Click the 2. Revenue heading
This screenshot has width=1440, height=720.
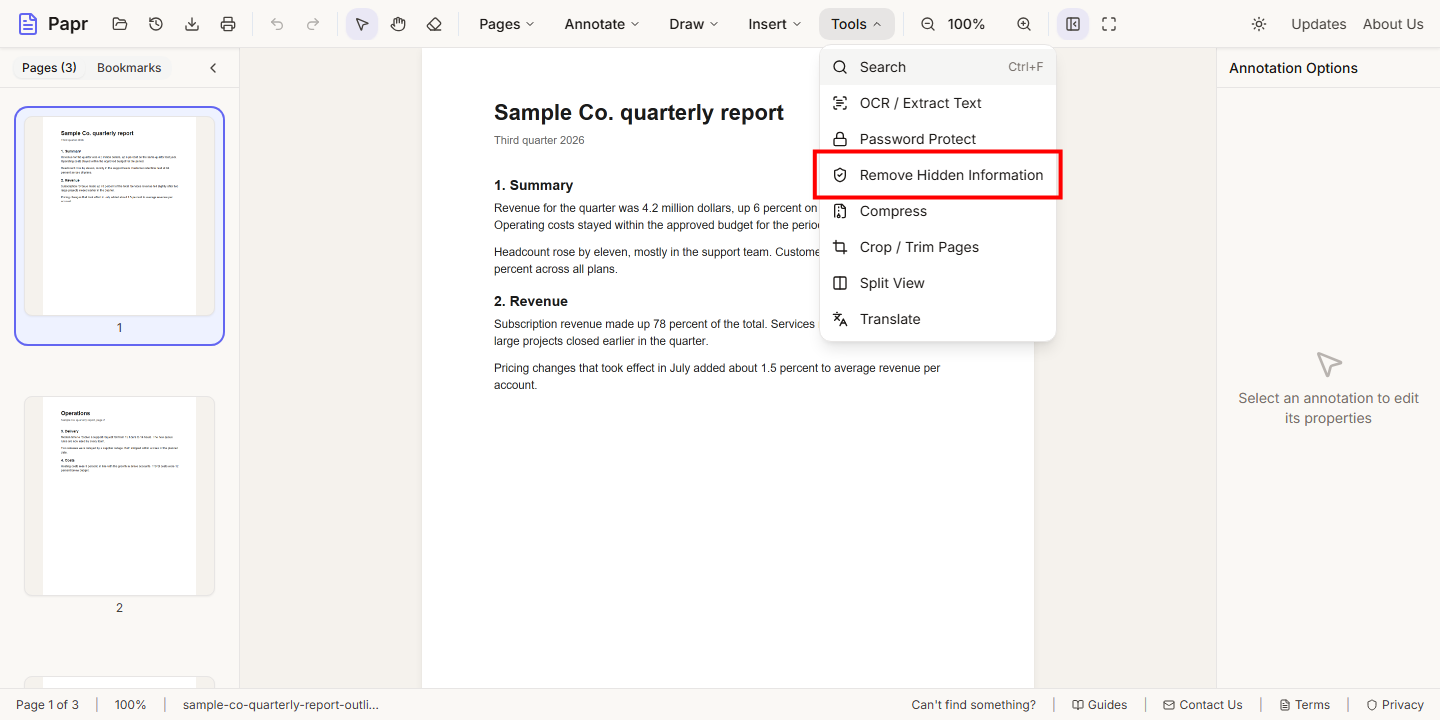[x=531, y=301]
